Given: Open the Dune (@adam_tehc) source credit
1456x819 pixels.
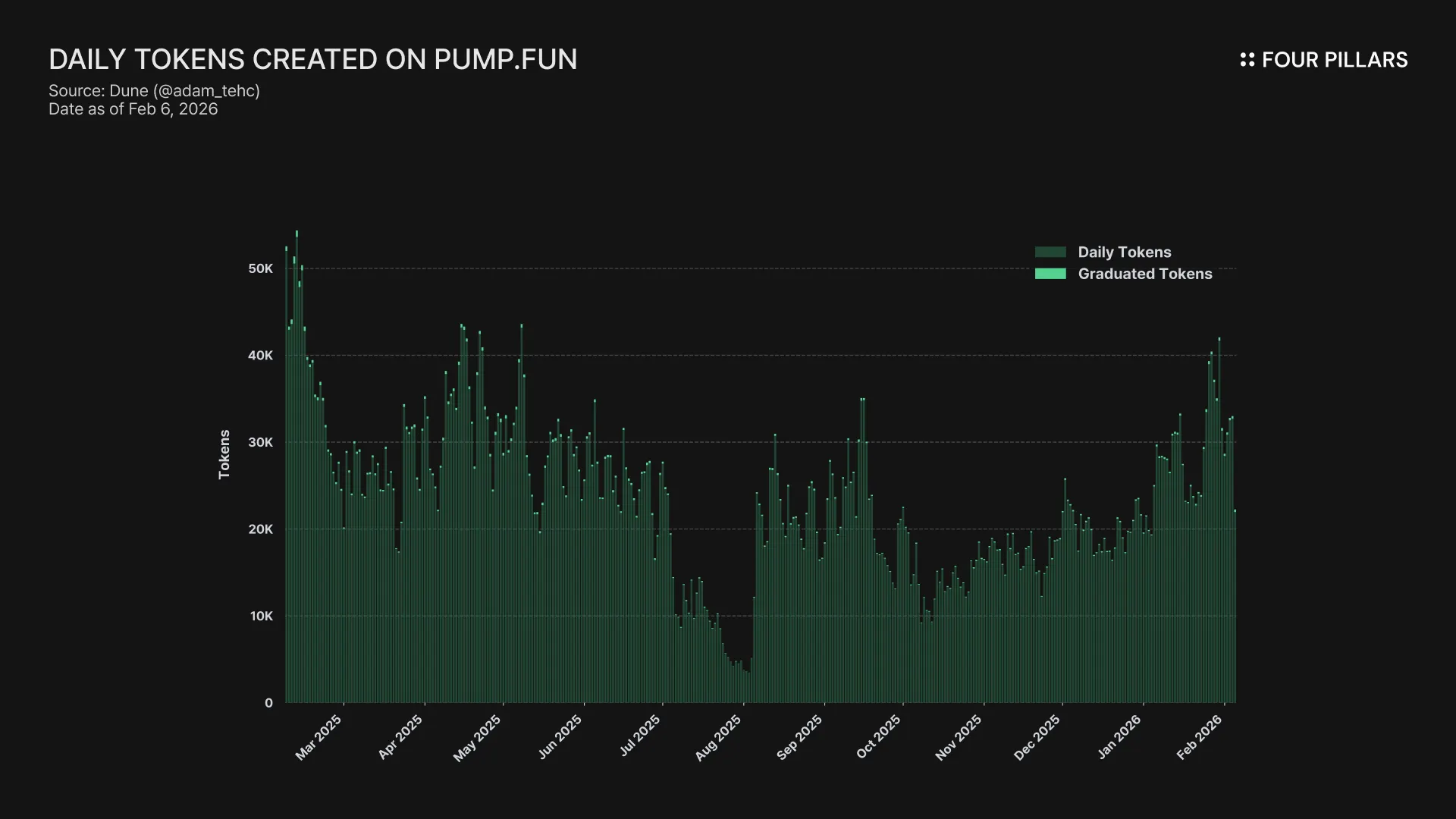Looking at the screenshot, I should pos(154,91).
